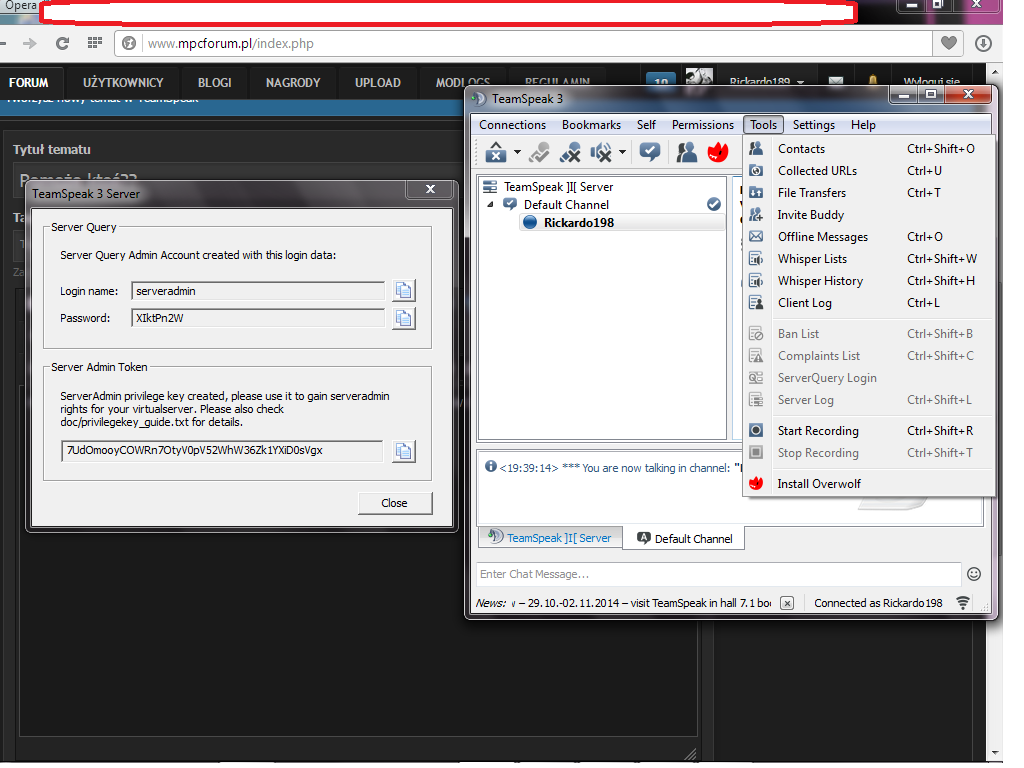The height and width of the screenshot is (768, 1024).
Task: Click the Close button in Server dialog
Action: (x=394, y=504)
